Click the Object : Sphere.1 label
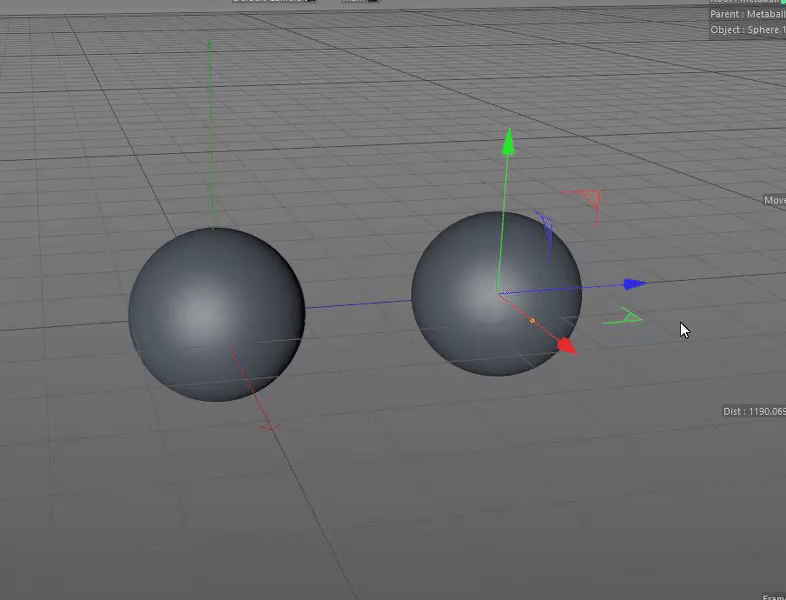 tap(747, 30)
